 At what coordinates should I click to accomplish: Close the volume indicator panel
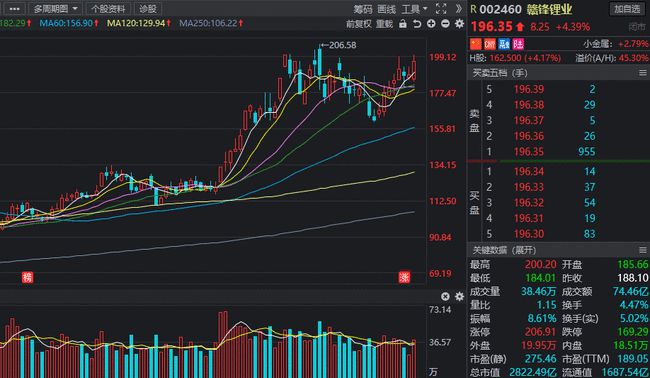coord(445,296)
